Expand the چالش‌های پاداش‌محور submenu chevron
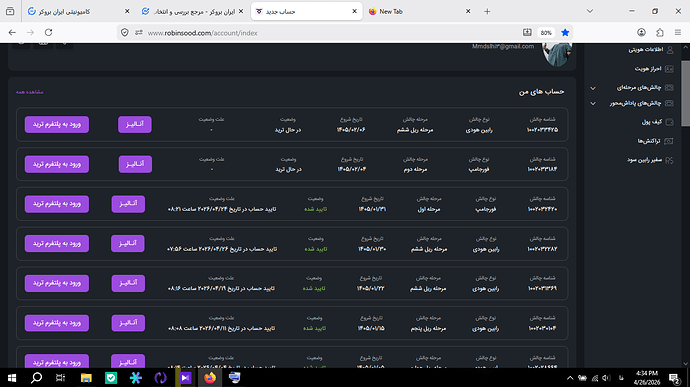 pos(593,103)
